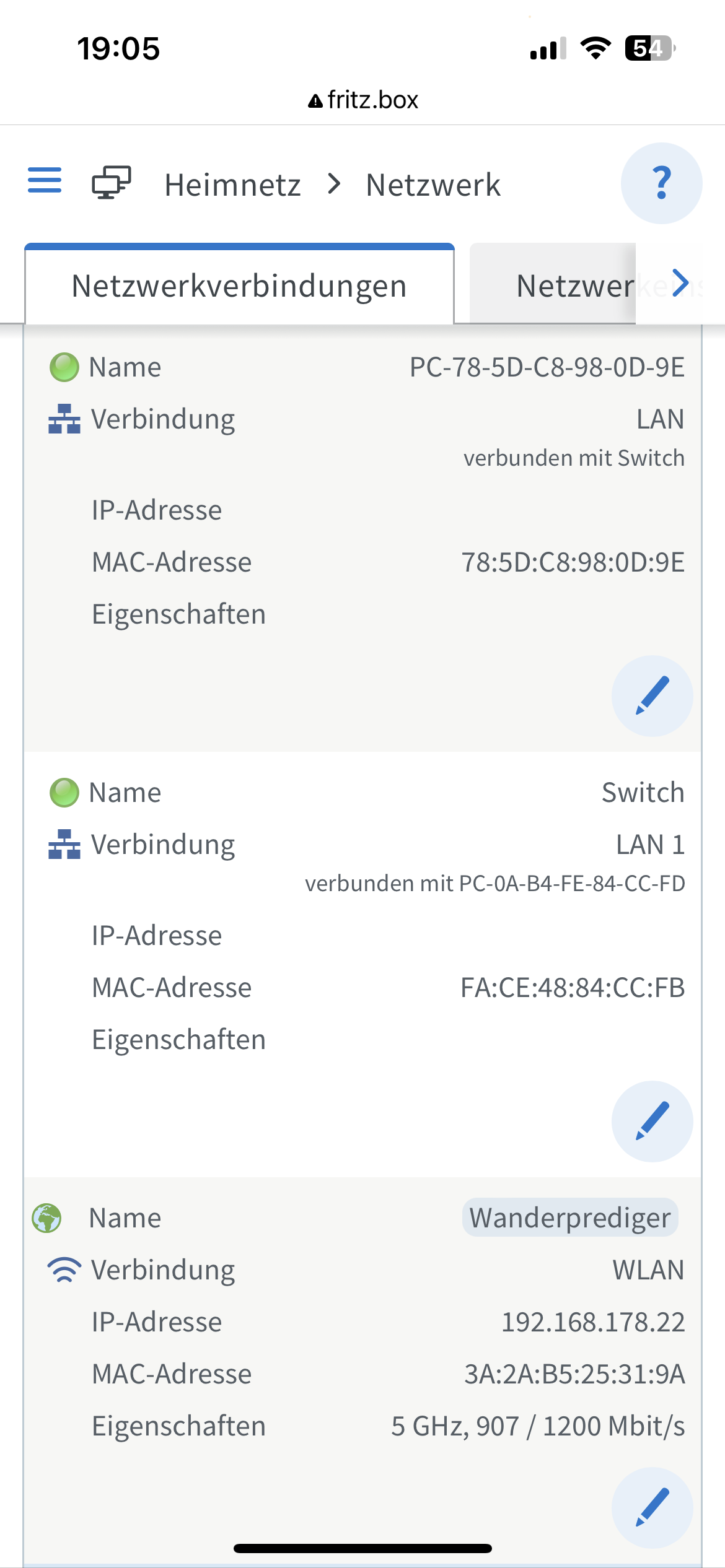The image size is (725, 1568).
Task: Select the Netzwerkverbindungen tab
Action: pyautogui.click(x=239, y=286)
